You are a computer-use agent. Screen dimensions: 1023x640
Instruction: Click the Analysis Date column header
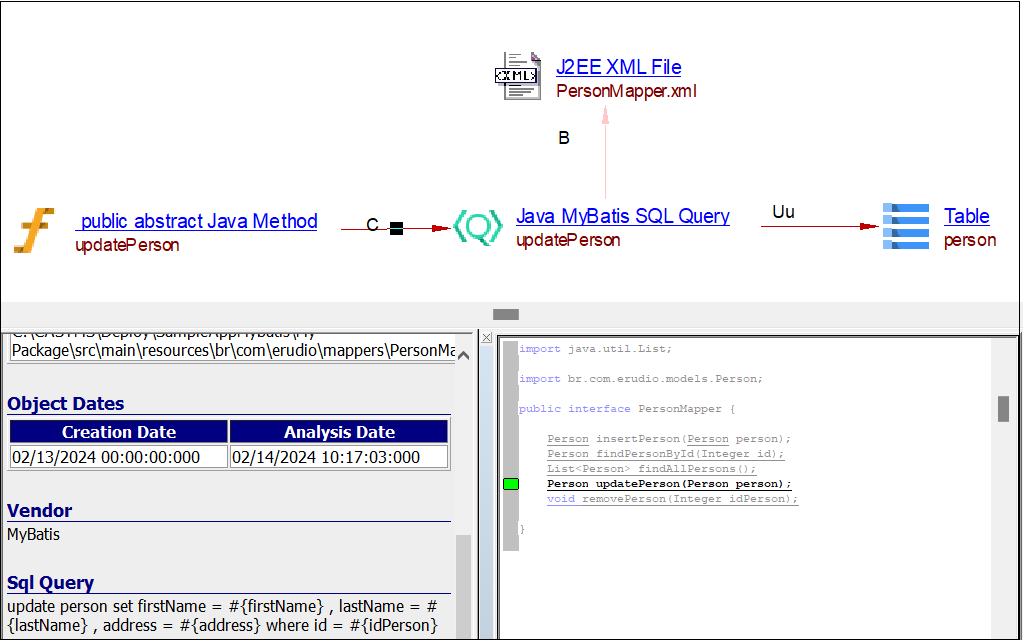[339, 432]
